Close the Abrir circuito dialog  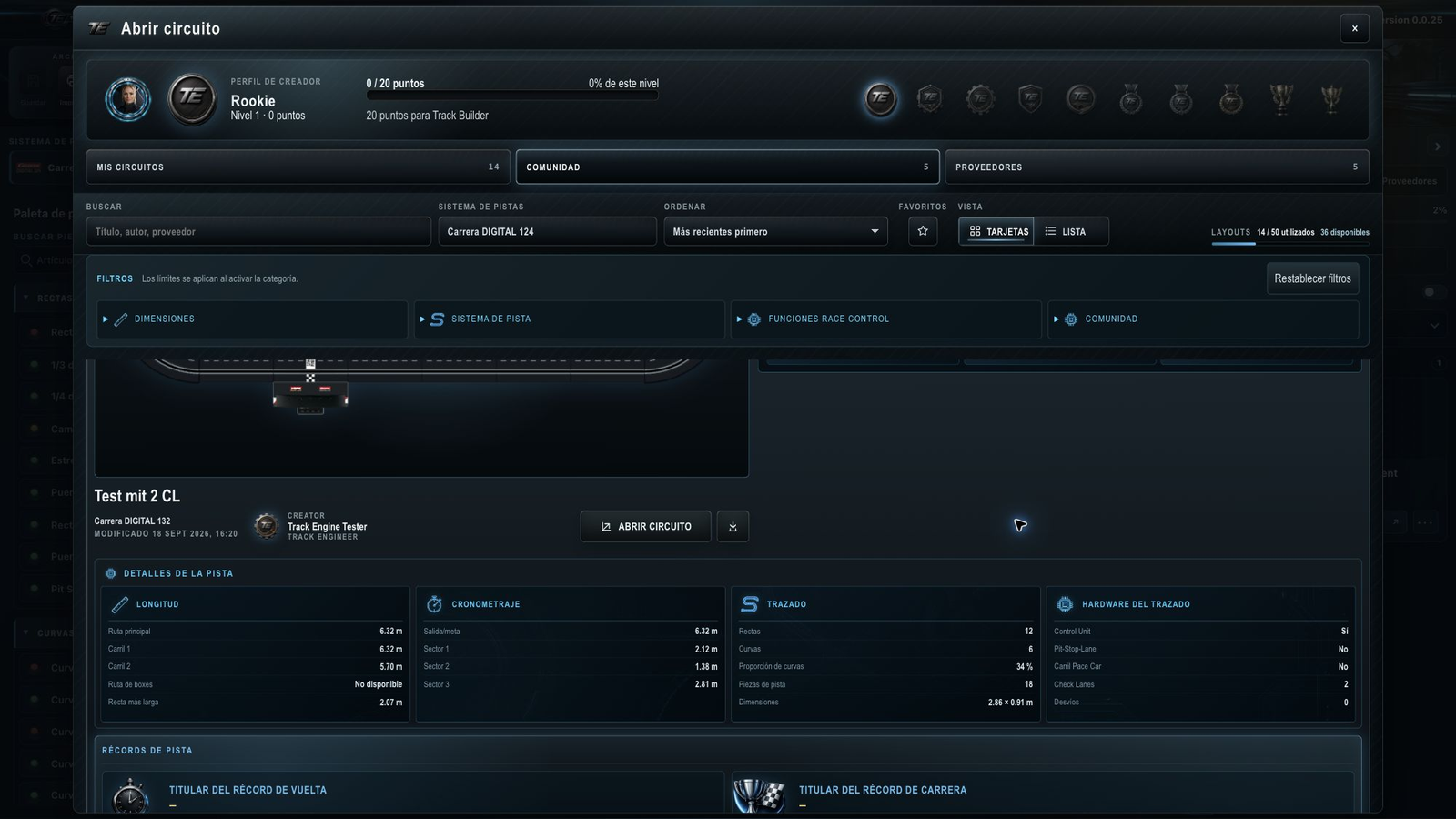(x=1354, y=28)
